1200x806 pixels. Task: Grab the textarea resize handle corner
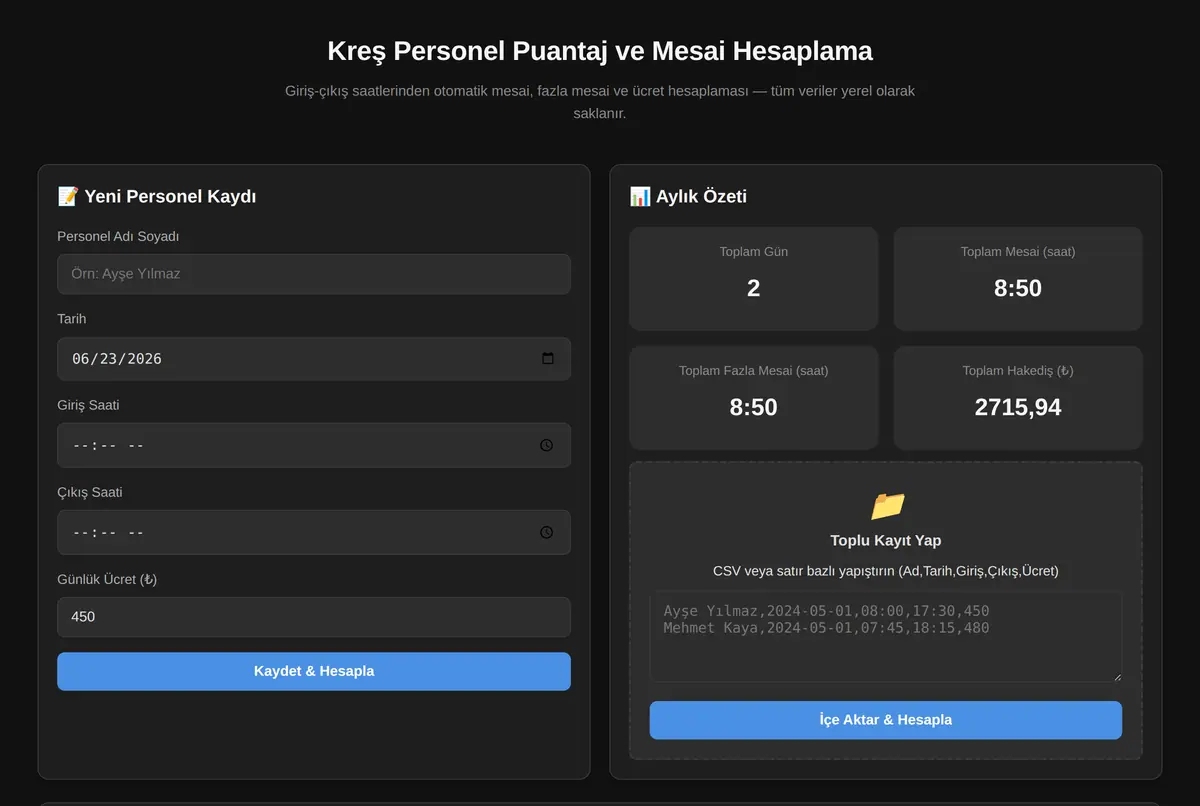point(1116,676)
